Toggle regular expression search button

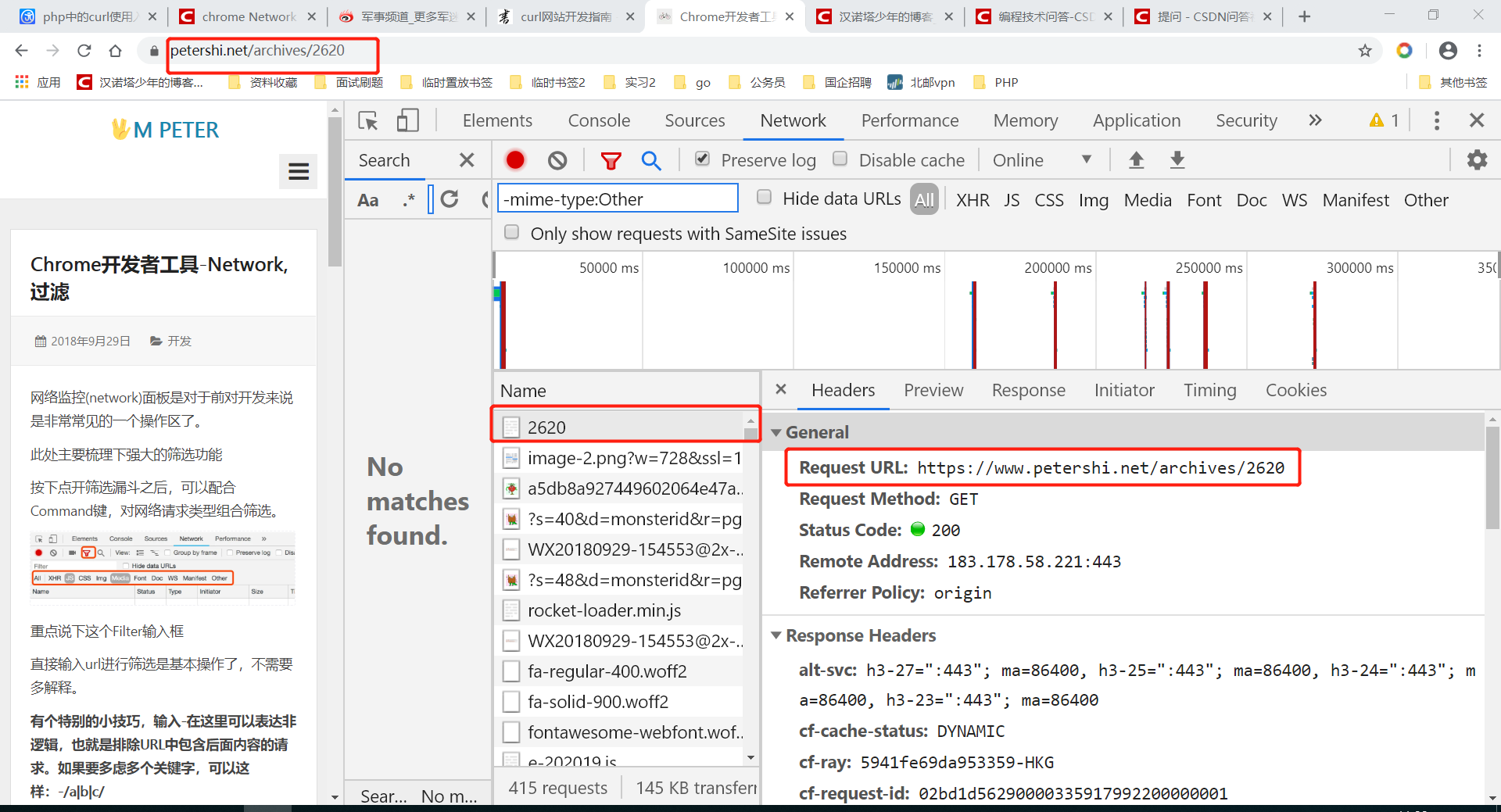(408, 200)
